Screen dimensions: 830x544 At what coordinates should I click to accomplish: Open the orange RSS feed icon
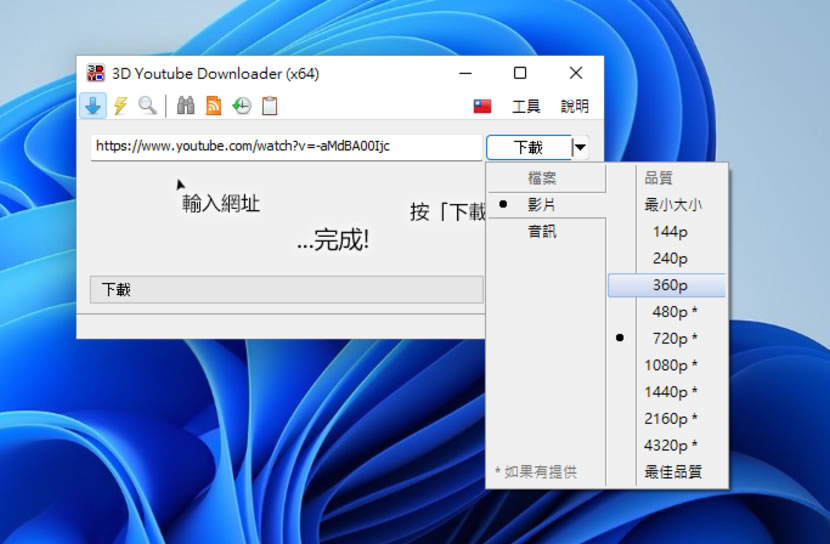click(x=214, y=106)
